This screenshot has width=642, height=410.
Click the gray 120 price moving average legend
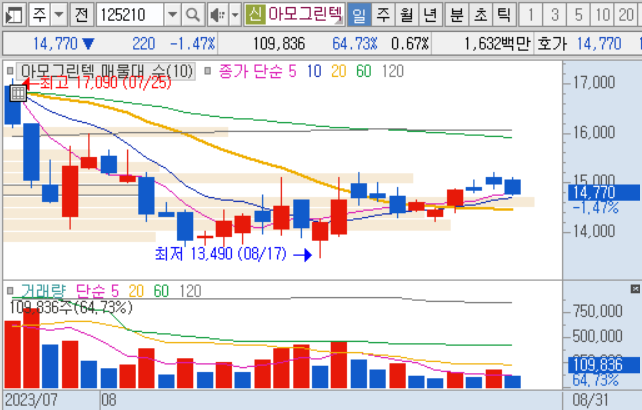[x=393, y=71]
